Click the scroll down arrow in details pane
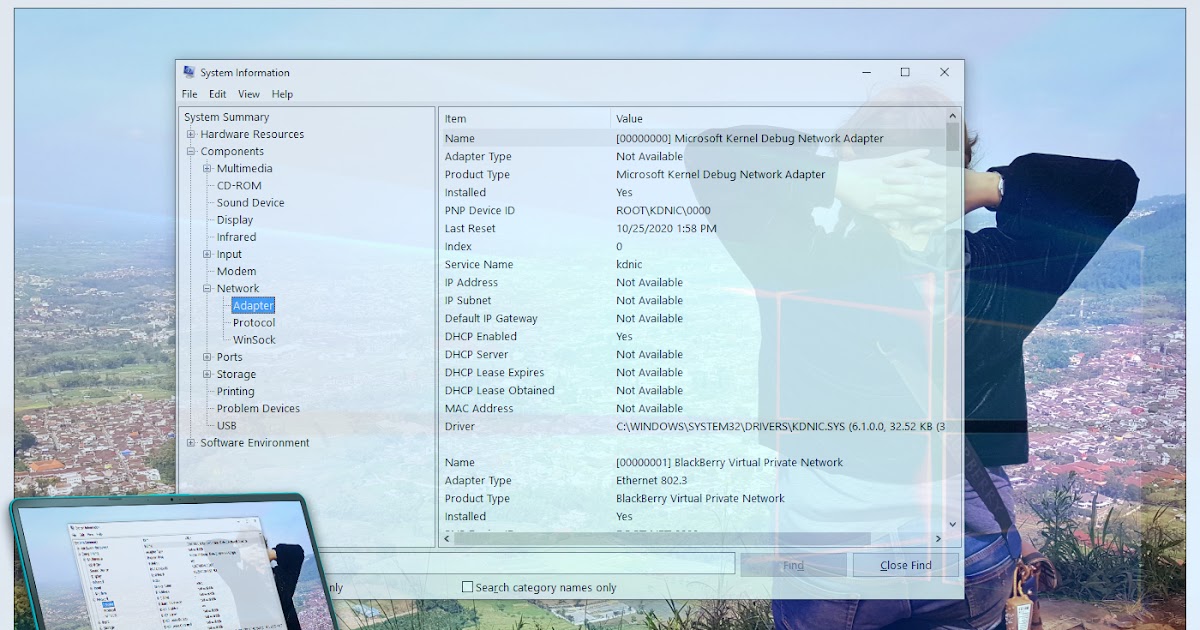The image size is (1200, 630). pyautogui.click(x=952, y=524)
